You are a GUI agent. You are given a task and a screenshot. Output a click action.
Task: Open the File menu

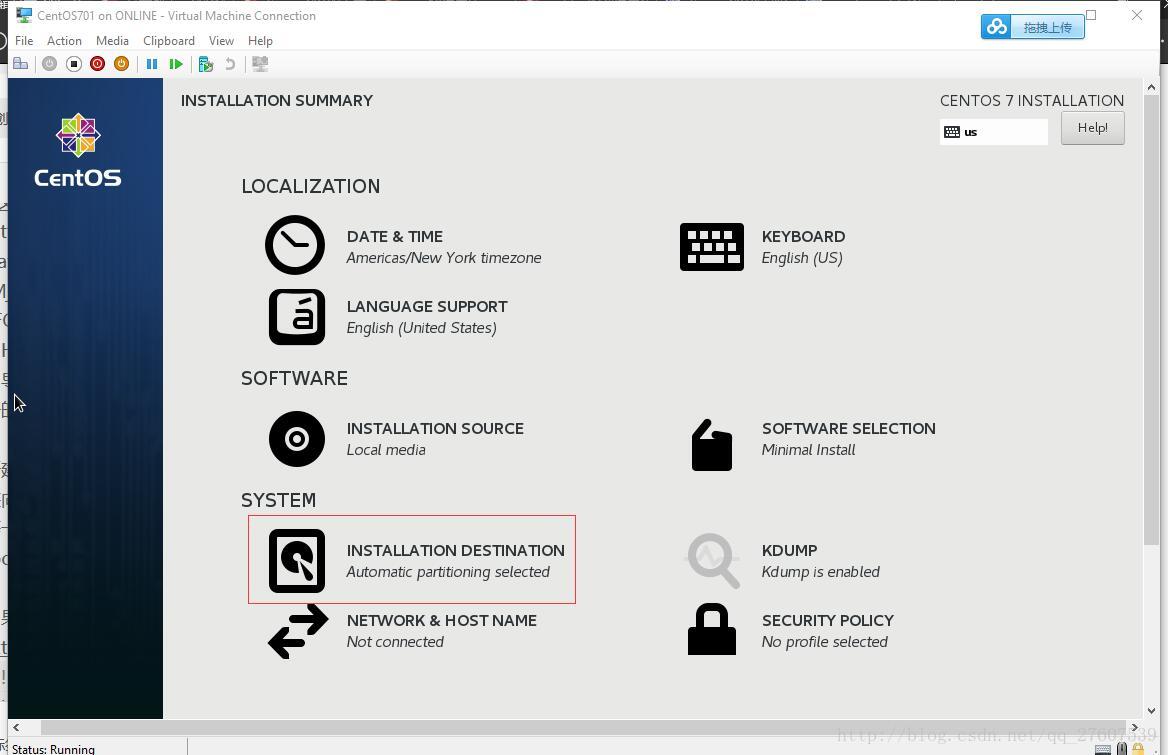click(x=24, y=40)
